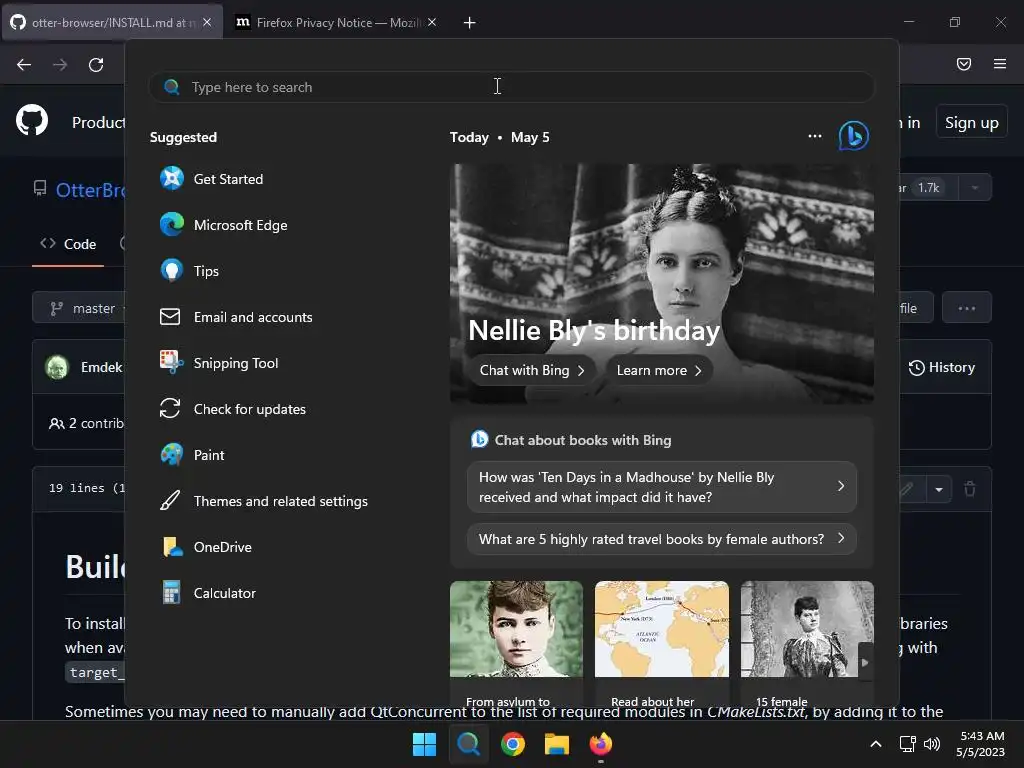Select the GitHub Code tab
The width and height of the screenshot is (1024, 768).
click(x=68, y=244)
